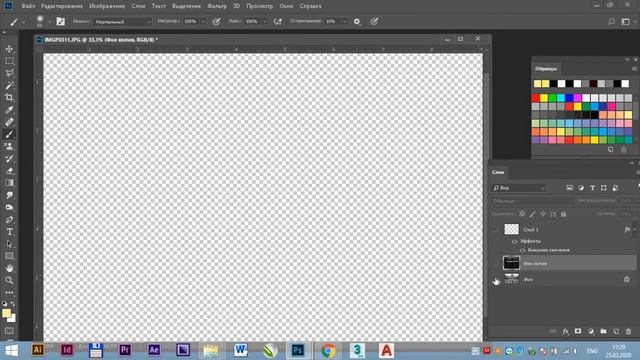Toggle type layer filter
The height and width of the screenshot is (360, 640).
point(592,188)
